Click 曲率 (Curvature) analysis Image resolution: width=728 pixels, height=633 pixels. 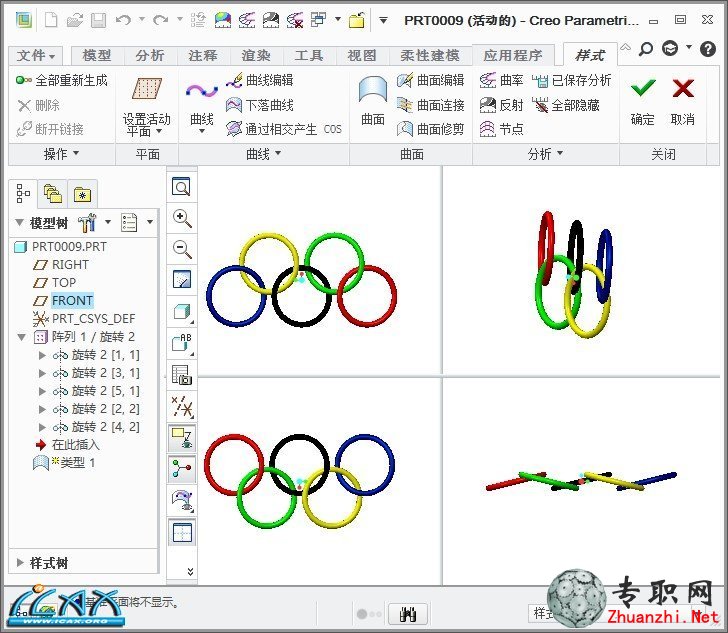pos(501,80)
